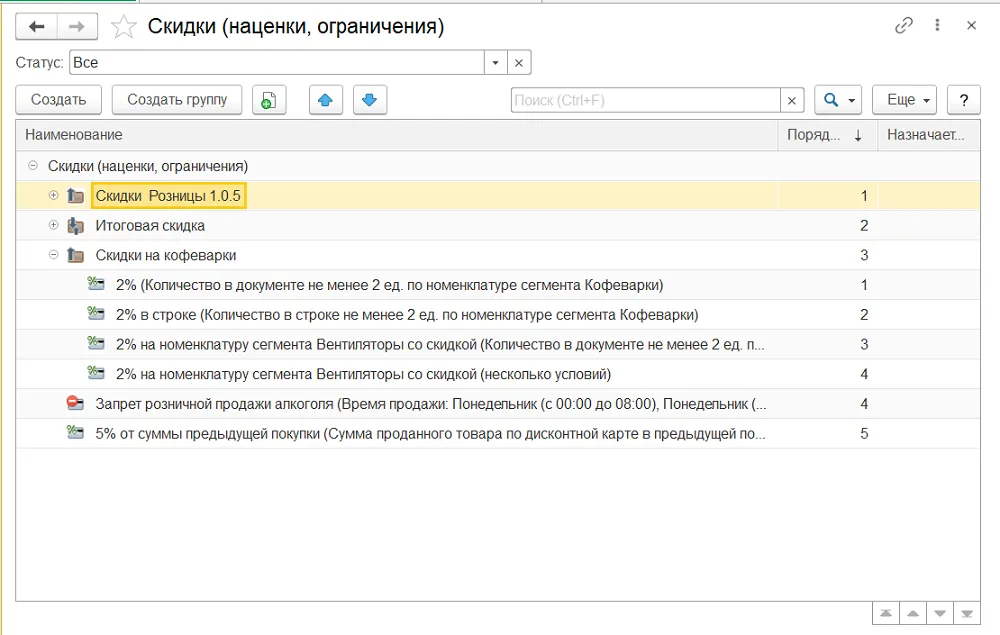This screenshot has width=1000, height=635.
Task: Open the Еще menu
Action: [x=904, y=100]
